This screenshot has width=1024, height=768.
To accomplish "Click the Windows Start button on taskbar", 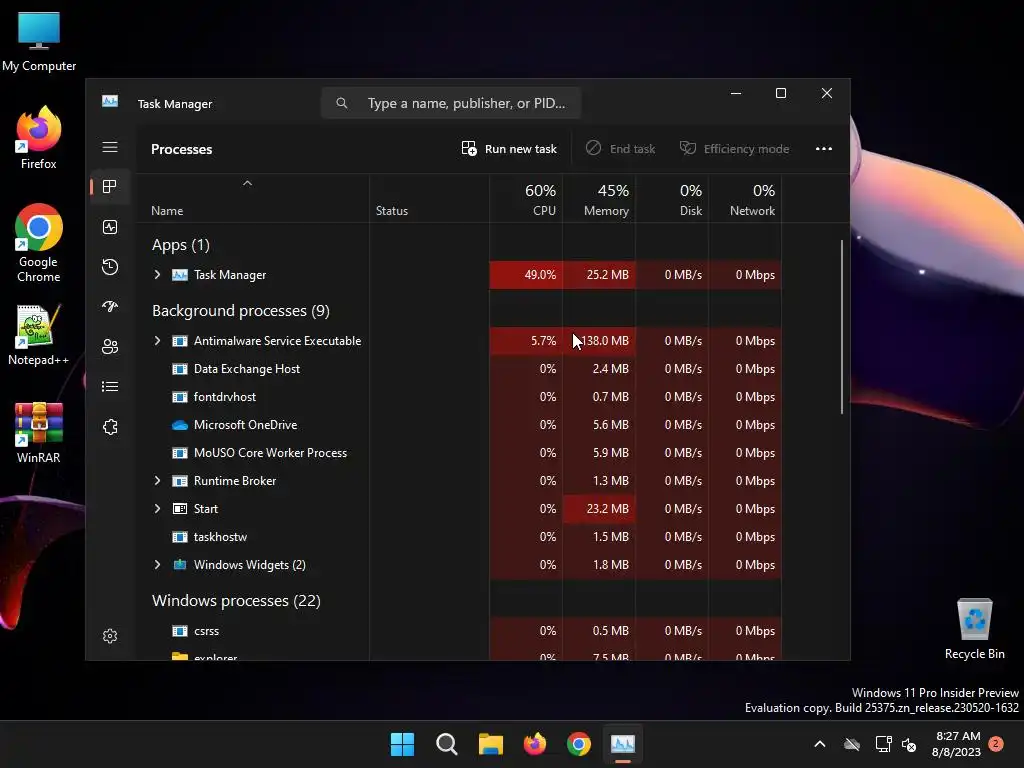I will (402, 744).
